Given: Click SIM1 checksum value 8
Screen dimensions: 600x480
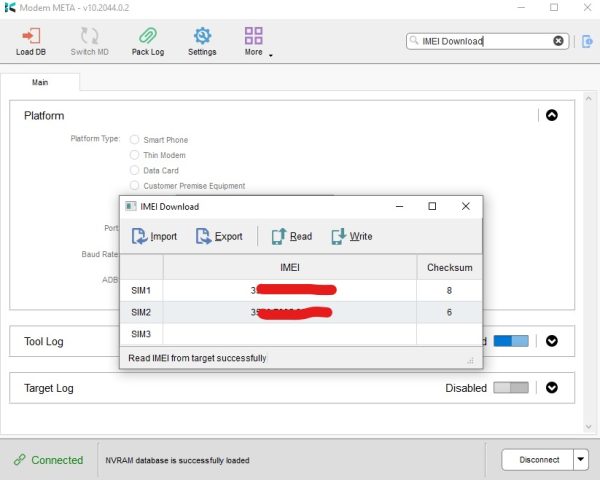Looking at the screenshot, I should [x=449, y=291].
